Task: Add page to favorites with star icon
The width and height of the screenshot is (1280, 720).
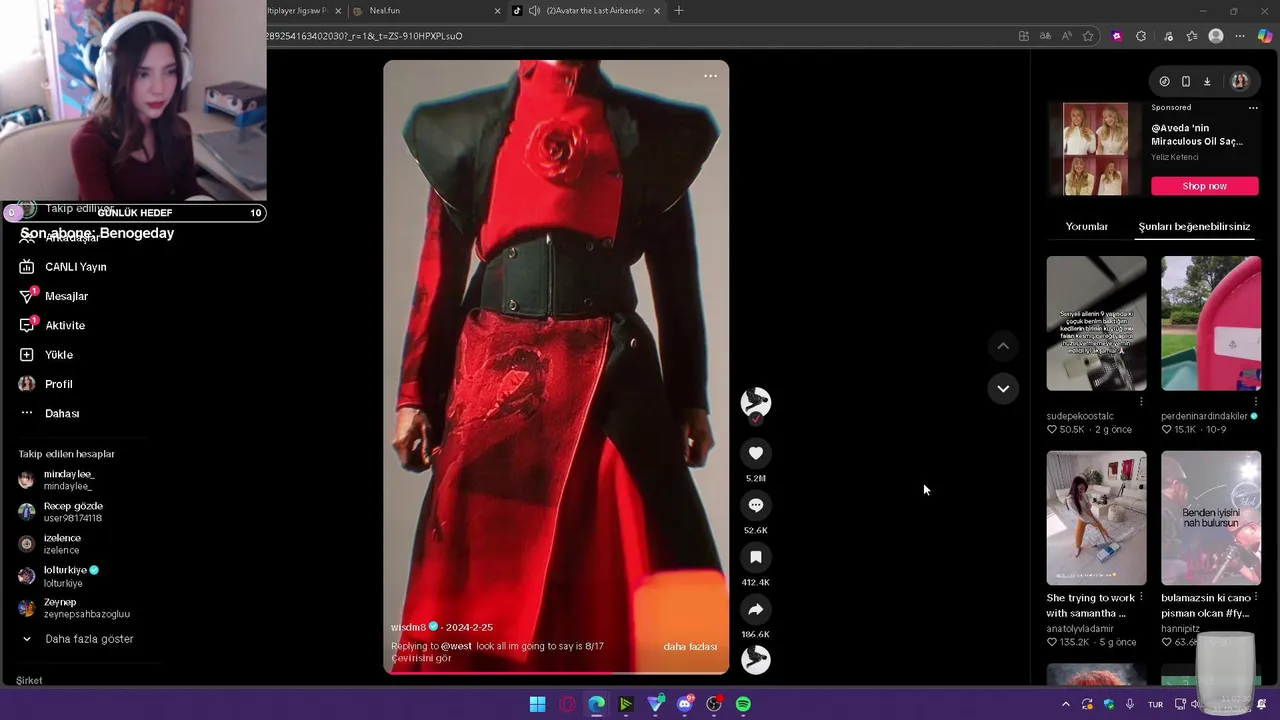Action: [x=1088, y=36]
